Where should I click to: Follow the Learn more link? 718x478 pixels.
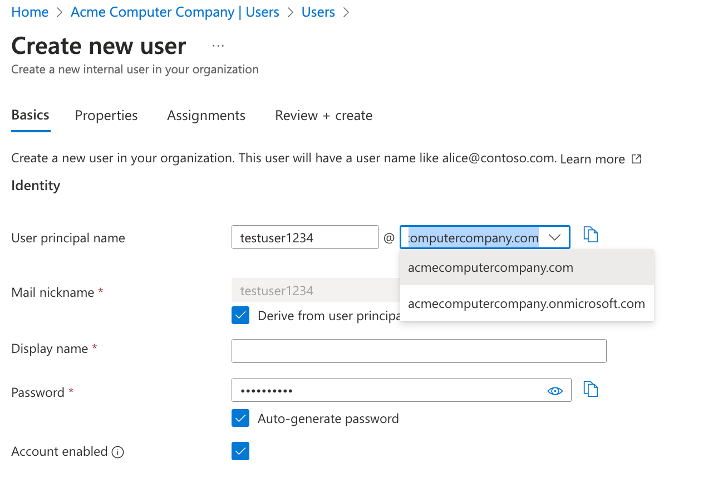click(x=593, y=159)
